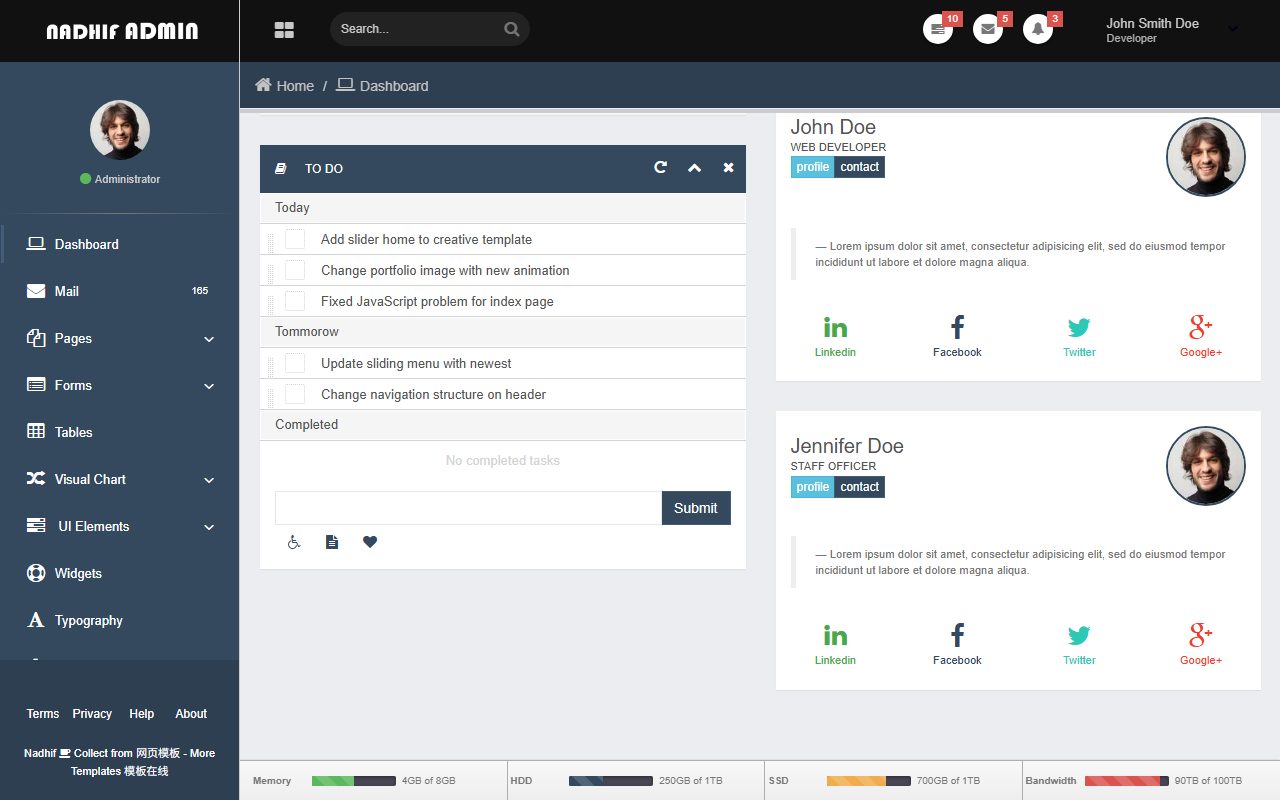Click the heart icon below the task input
Screen dimensions: 1280x800
370,542
